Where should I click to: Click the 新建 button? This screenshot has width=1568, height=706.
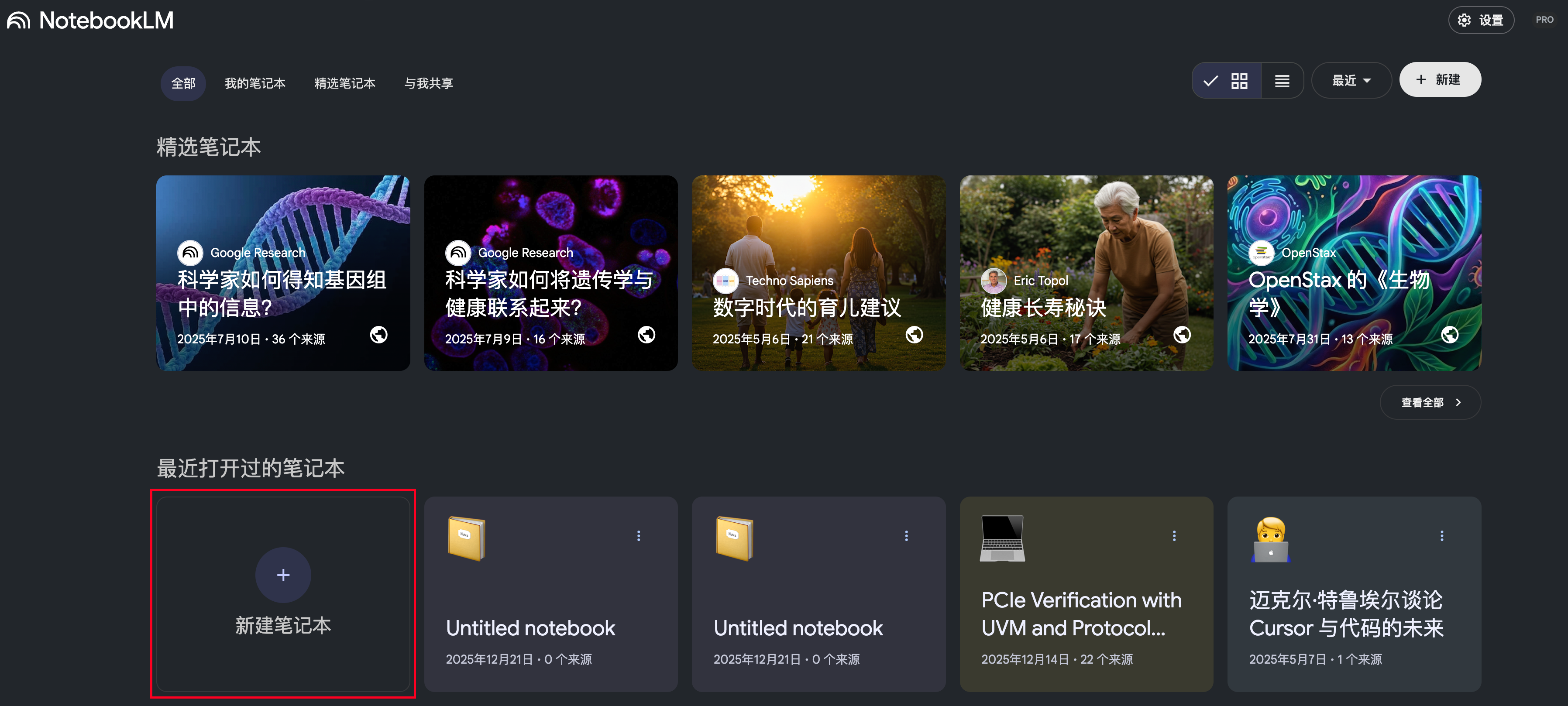pyautogui.click(x=1440, y=80)
